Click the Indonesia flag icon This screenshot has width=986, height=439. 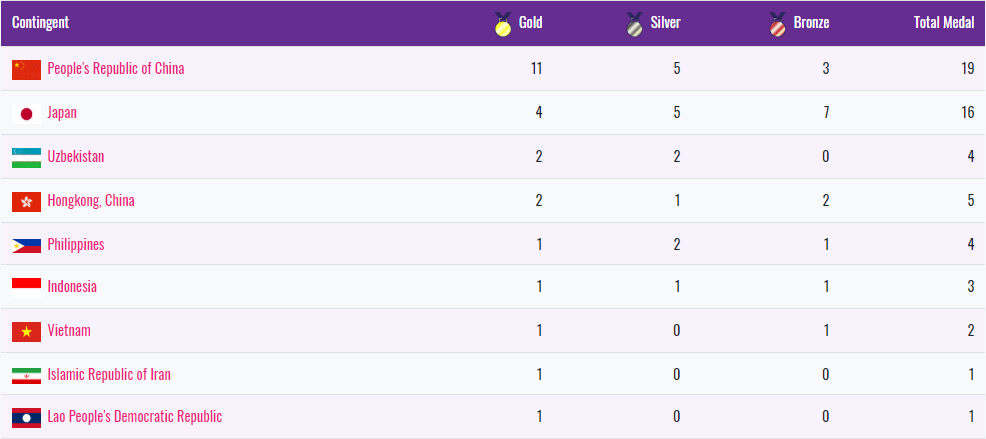[27, 287]
